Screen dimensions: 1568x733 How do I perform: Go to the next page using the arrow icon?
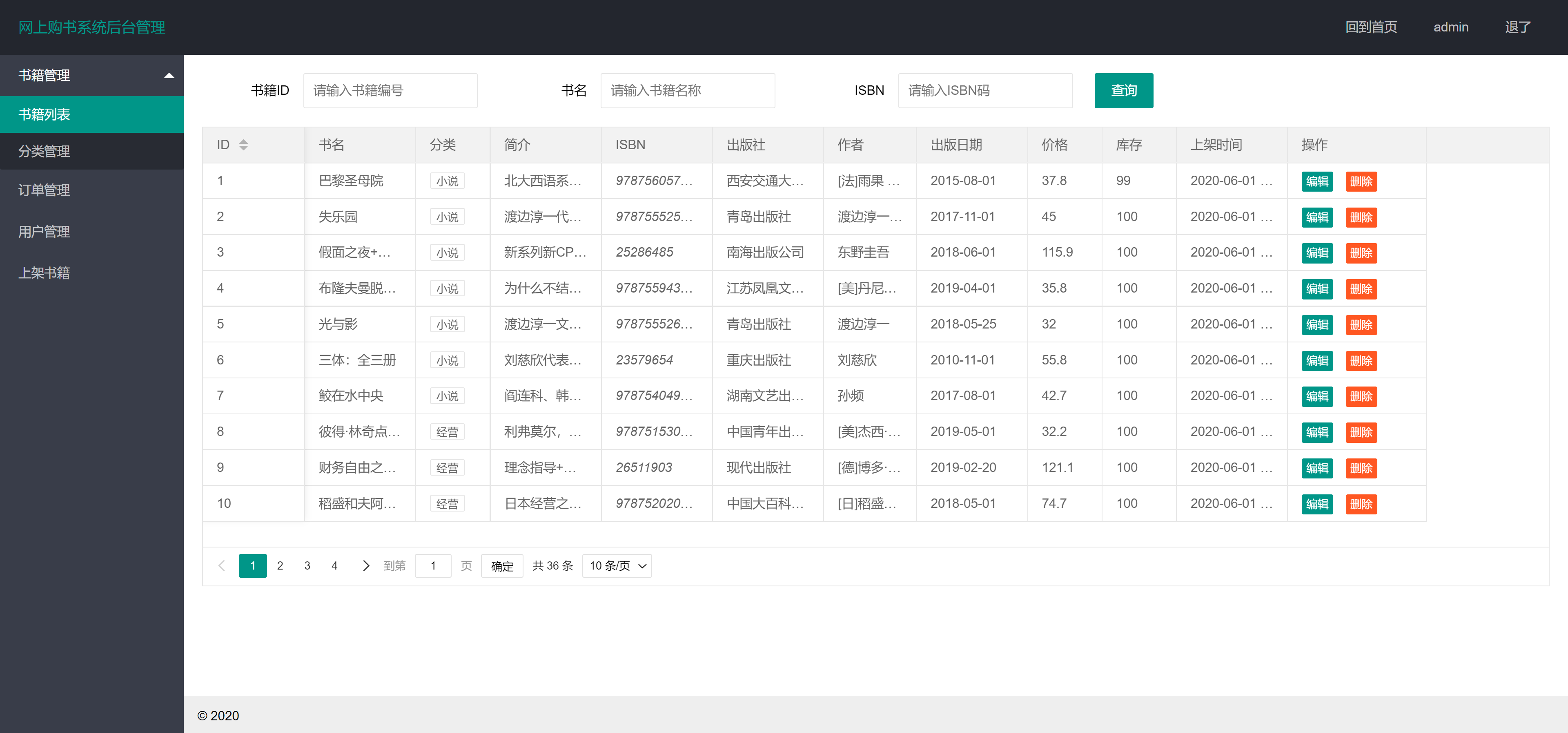366,565
